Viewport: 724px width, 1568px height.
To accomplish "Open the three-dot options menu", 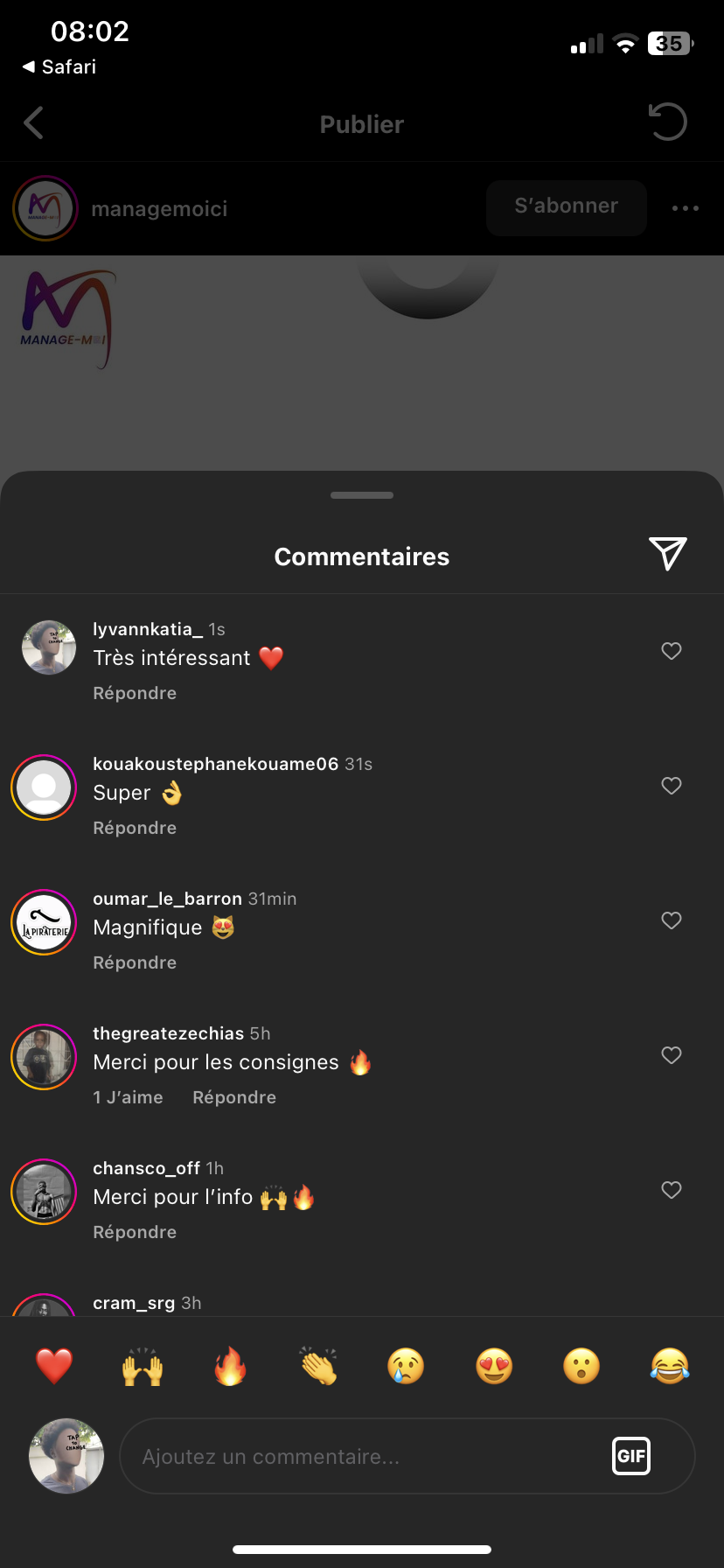I will coord(686,208).
